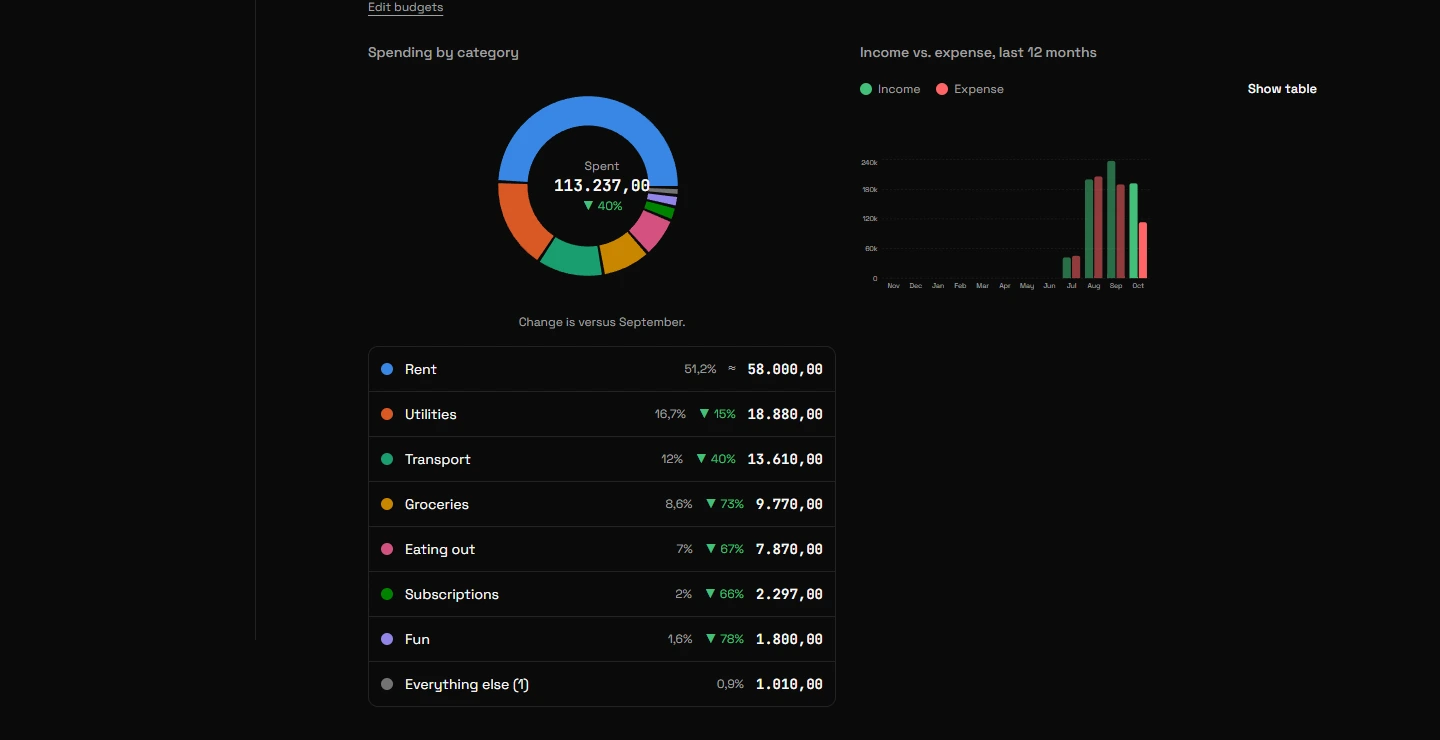This screenshot has height=740, width=1440.
Task: Select the Utilities category row
Action: tap(602, 414)
